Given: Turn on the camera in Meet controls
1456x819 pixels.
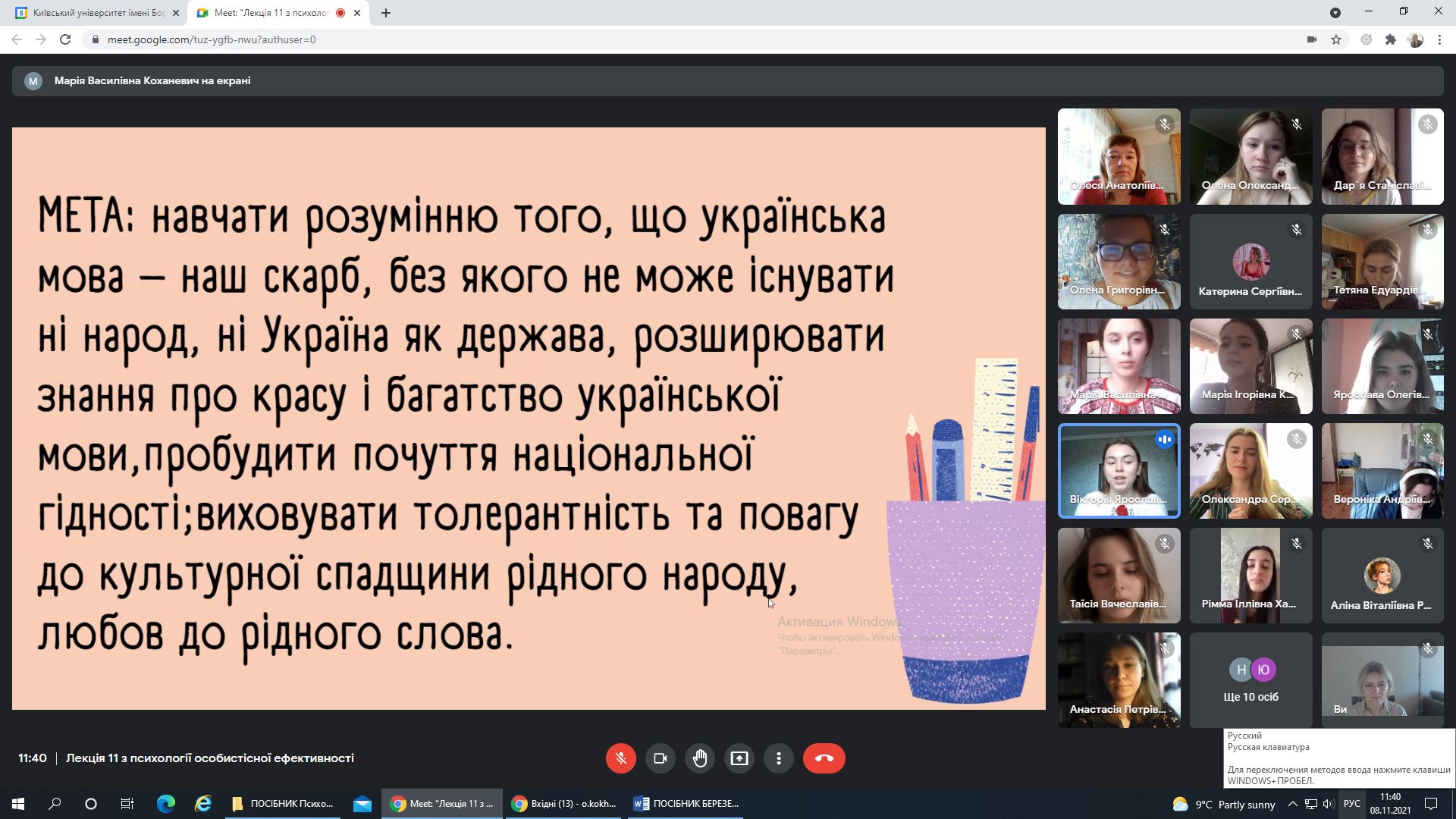Looking at the screenshot, I should pos(661,758).
